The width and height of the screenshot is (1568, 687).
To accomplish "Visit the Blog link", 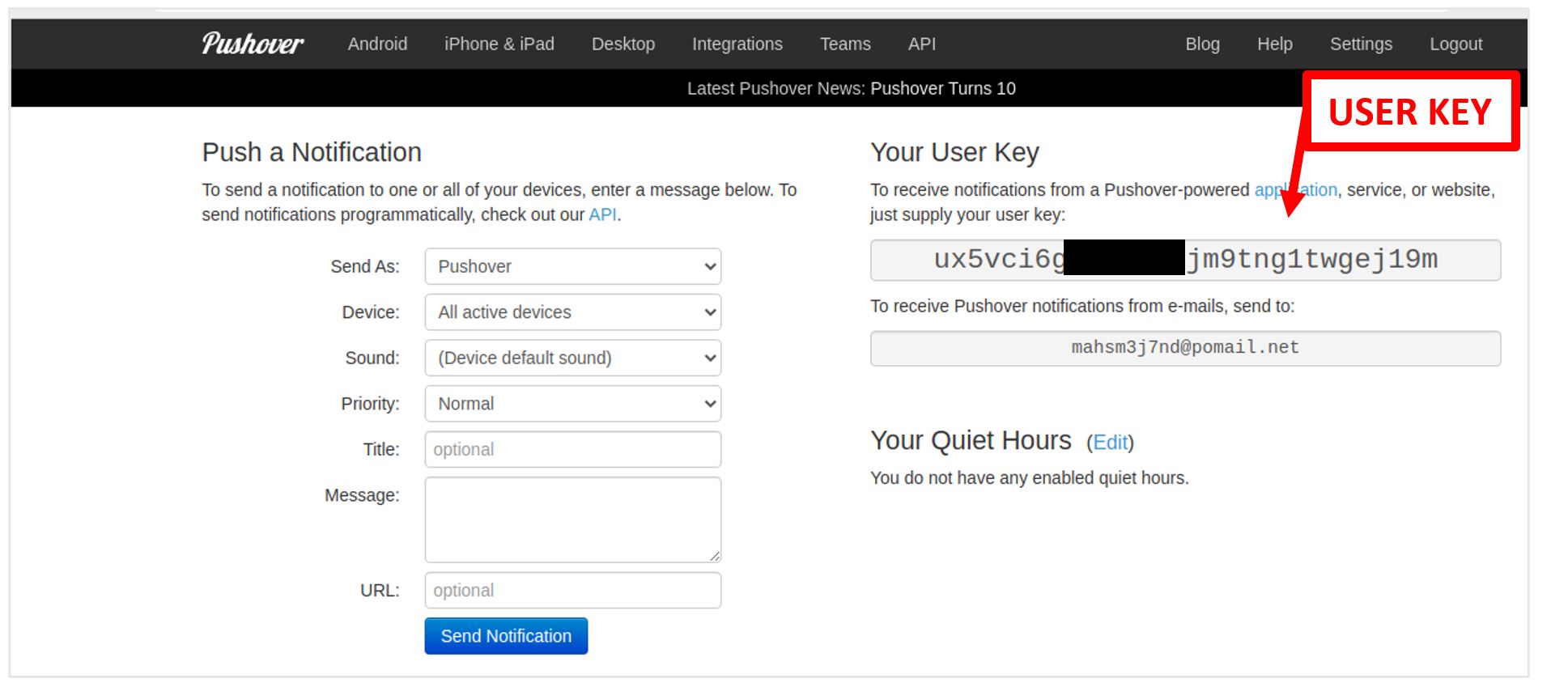I will tap(1203, 44).
